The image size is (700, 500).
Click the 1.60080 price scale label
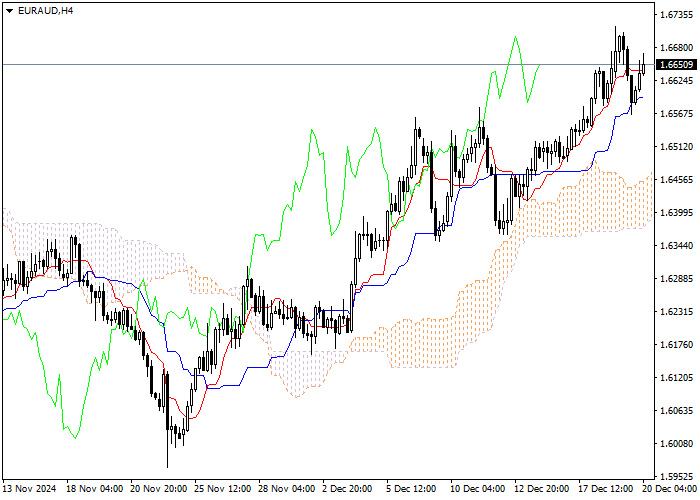(677, 444)
